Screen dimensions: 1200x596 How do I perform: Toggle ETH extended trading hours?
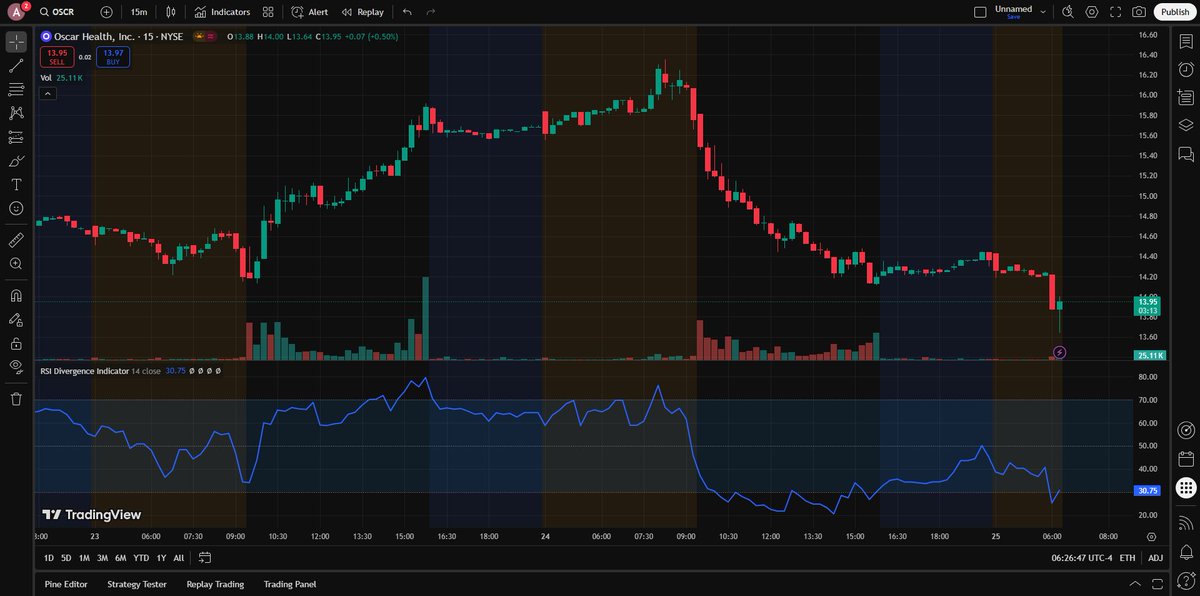click(1127, 558)
